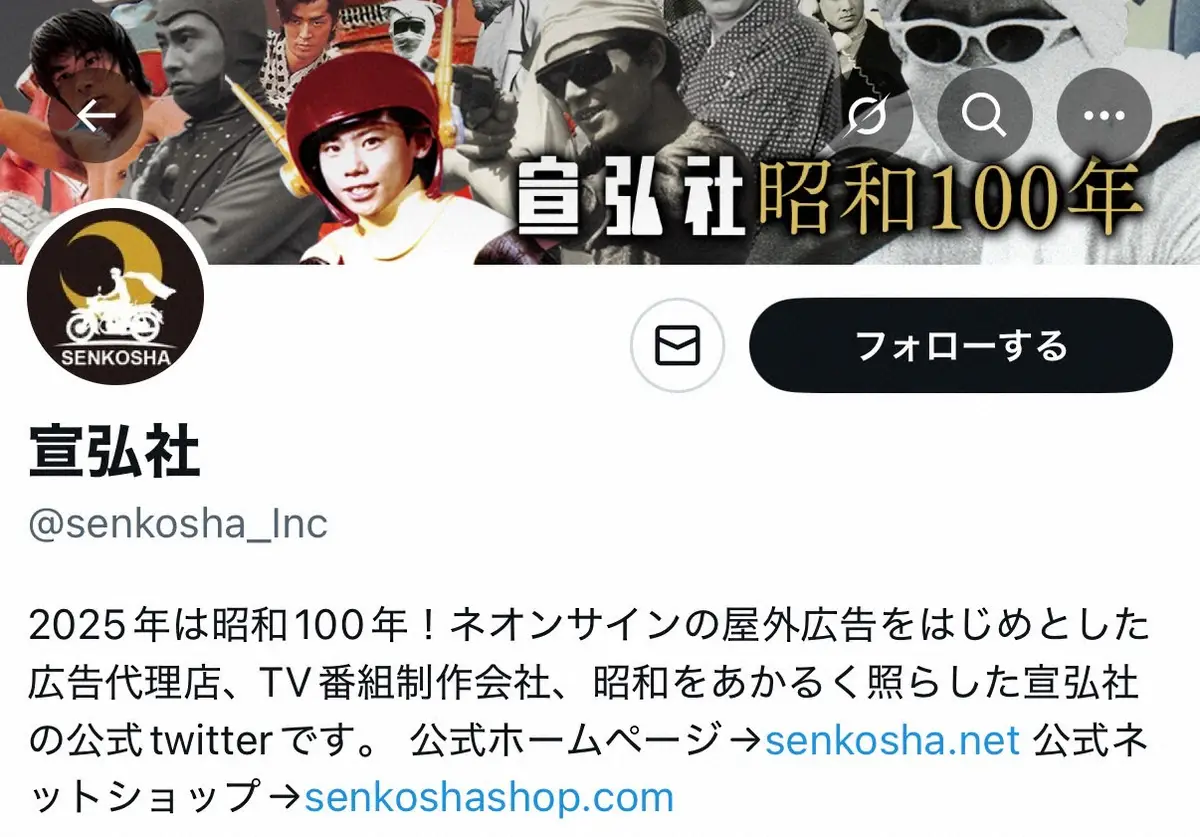The image size is (1200, 837).
Task: Open profile search with the magnifier icon
Action: [x=983, y=118]
